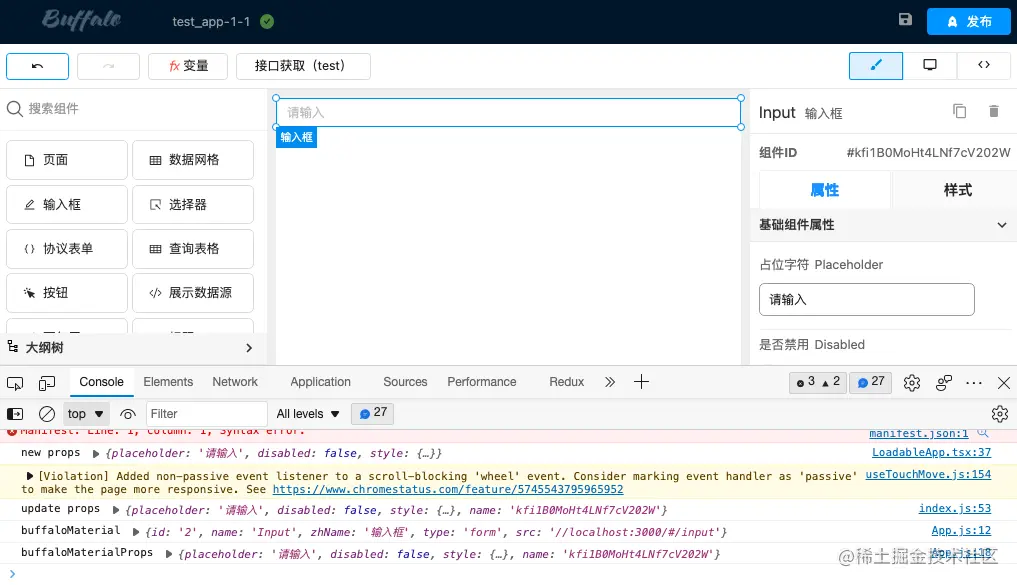Expand the new props object
This screenshot has height=585, width=1017.
tap(96, 454)
